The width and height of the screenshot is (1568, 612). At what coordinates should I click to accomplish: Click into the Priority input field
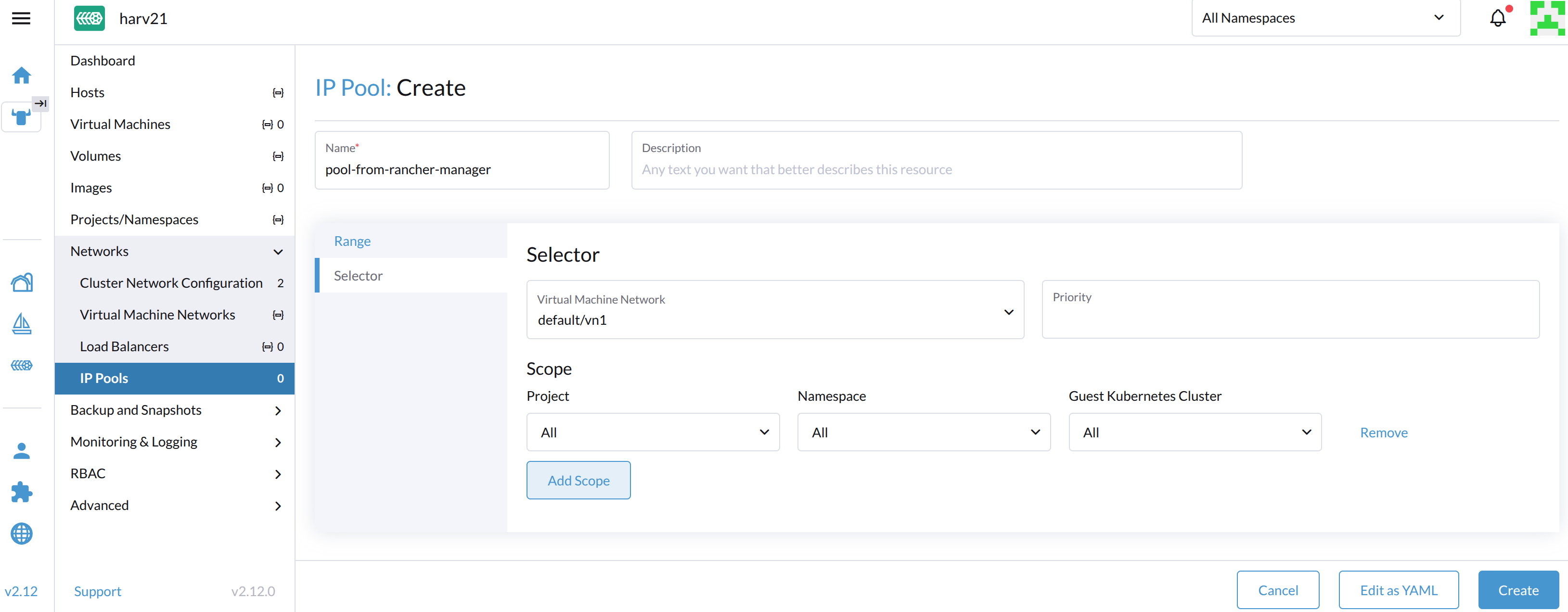pos(1290,316)
